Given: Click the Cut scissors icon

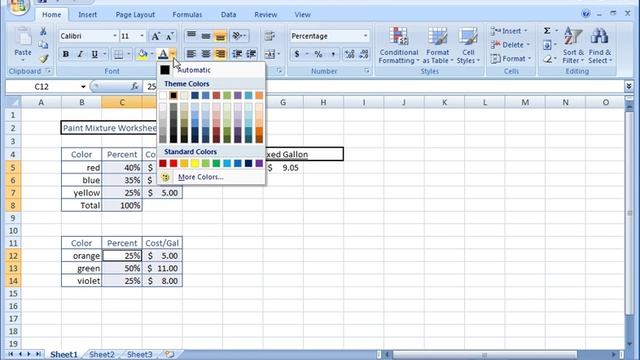Looking at the screenshot, I should tap(43, 31).
